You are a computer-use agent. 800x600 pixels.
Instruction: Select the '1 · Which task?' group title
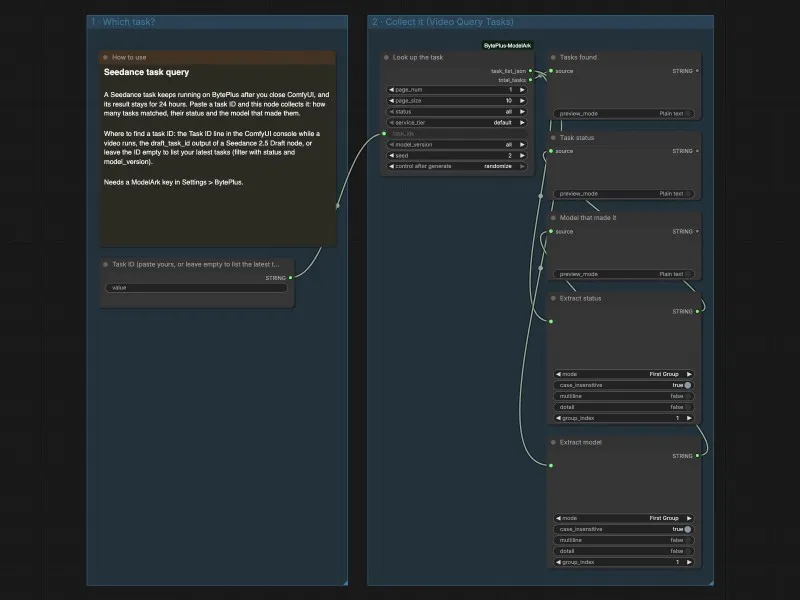coord(123,22)
